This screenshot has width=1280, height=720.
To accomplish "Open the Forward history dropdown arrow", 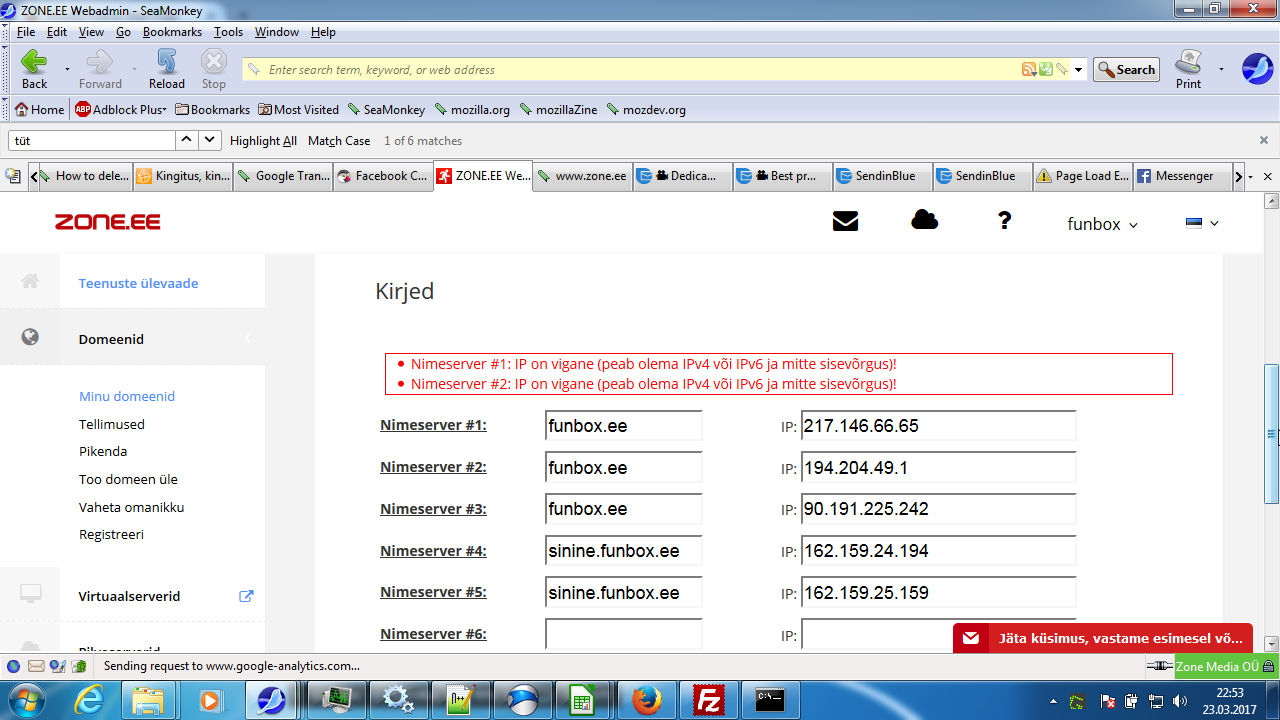I will 133,69.
